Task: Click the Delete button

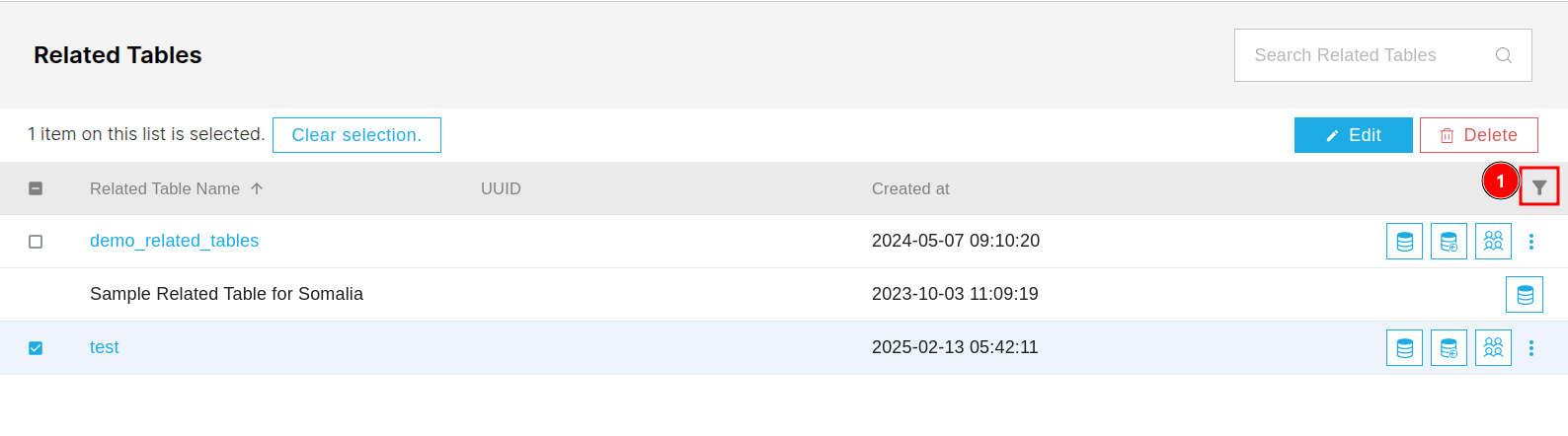Action: point(1479,135)
